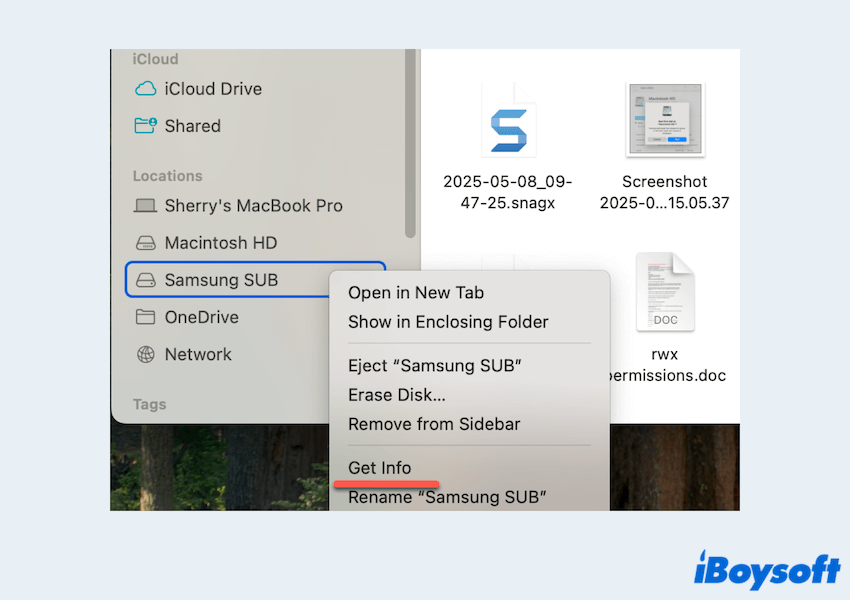Click Remove from Sidebar option

tap(434, 424)
